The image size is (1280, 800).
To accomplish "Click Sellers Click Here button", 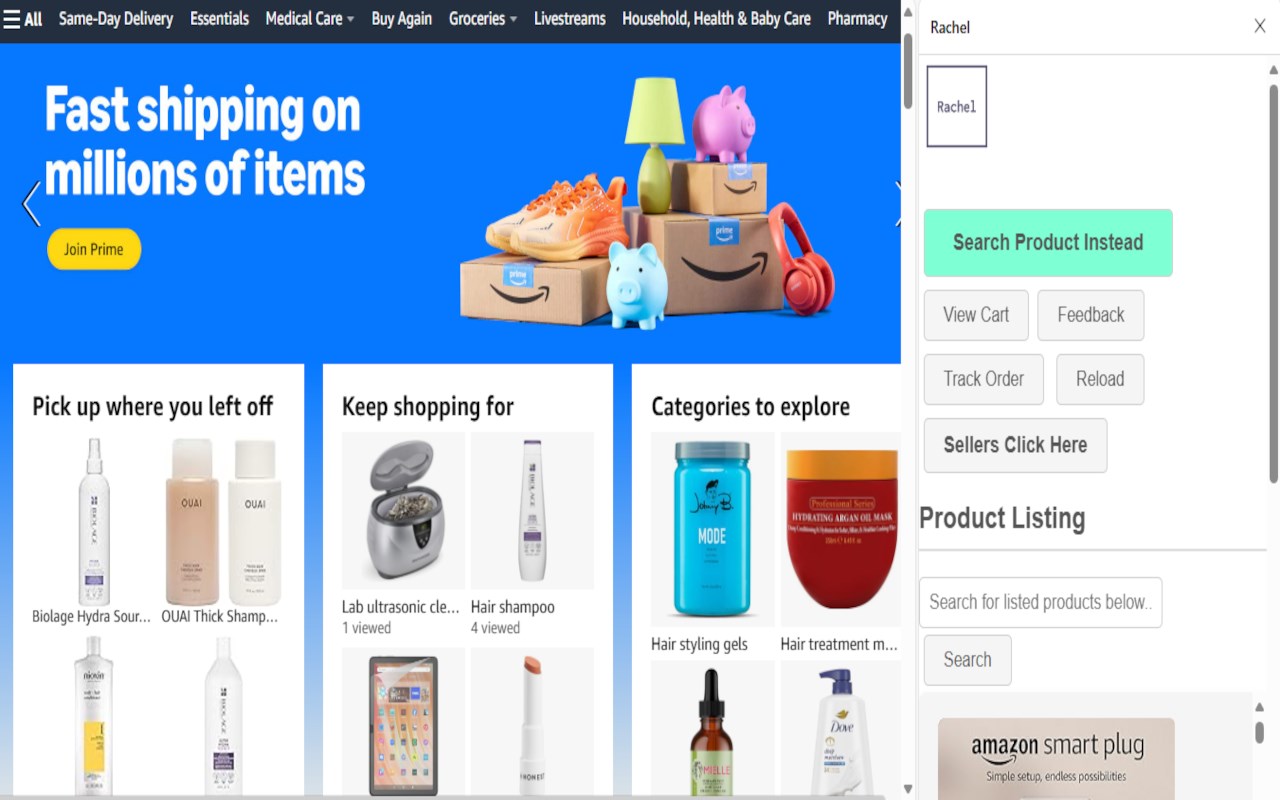I will [1015, 445].
